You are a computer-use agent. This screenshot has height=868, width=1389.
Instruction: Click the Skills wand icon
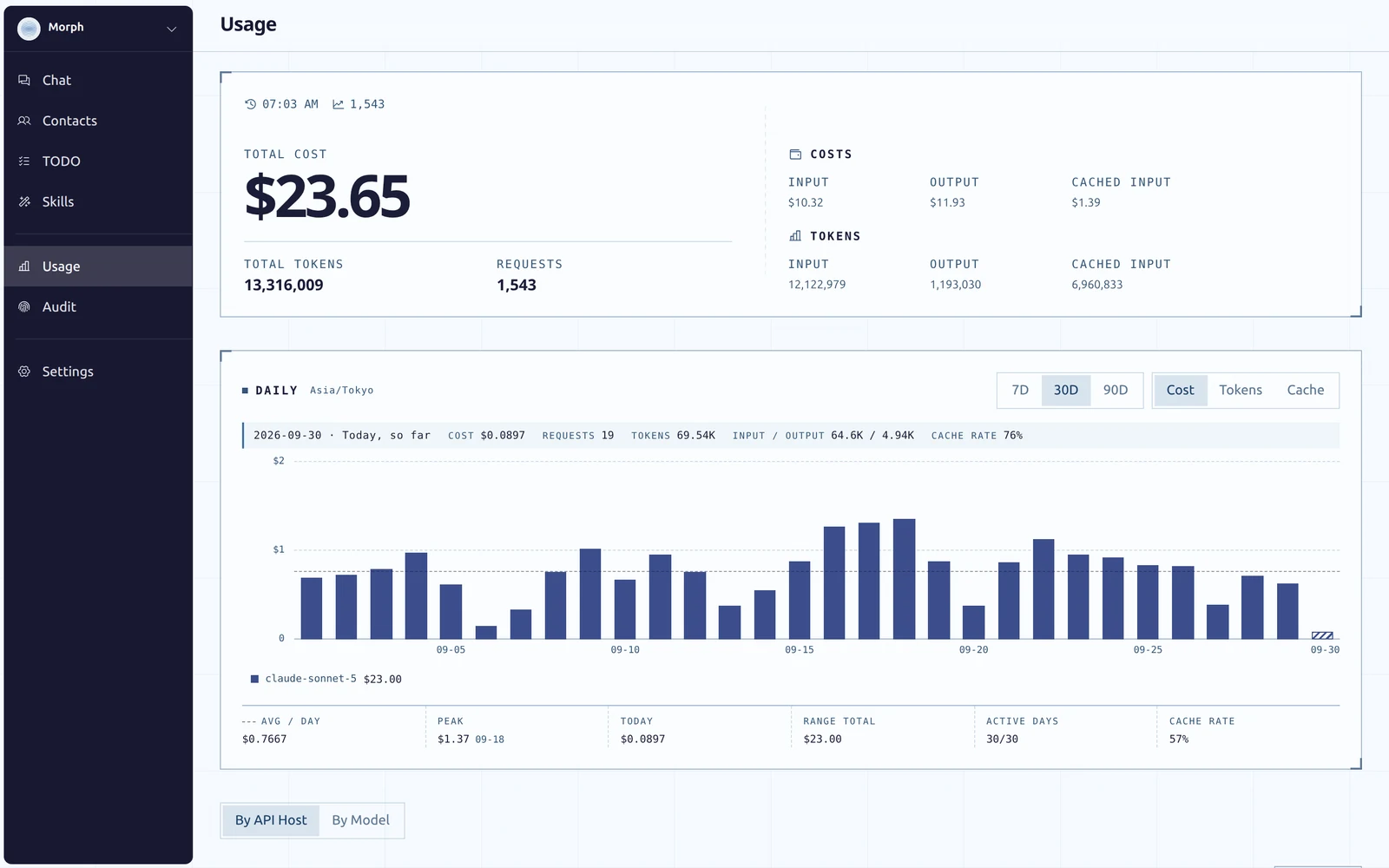coord(24,201)
